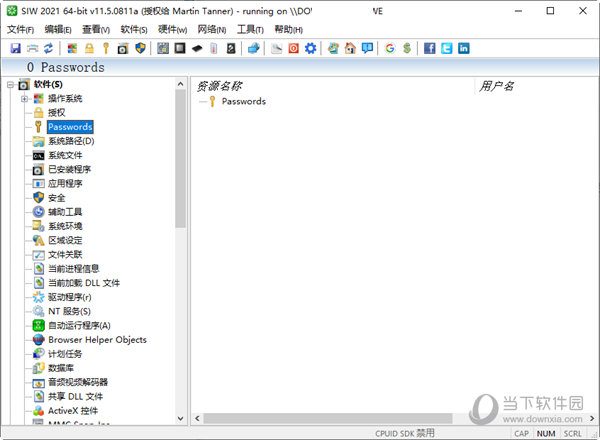The height and width of the screenshot is (440, 600).
Task: Click the save (floppy disk) toolbar icon
Action: coord(15,48)
